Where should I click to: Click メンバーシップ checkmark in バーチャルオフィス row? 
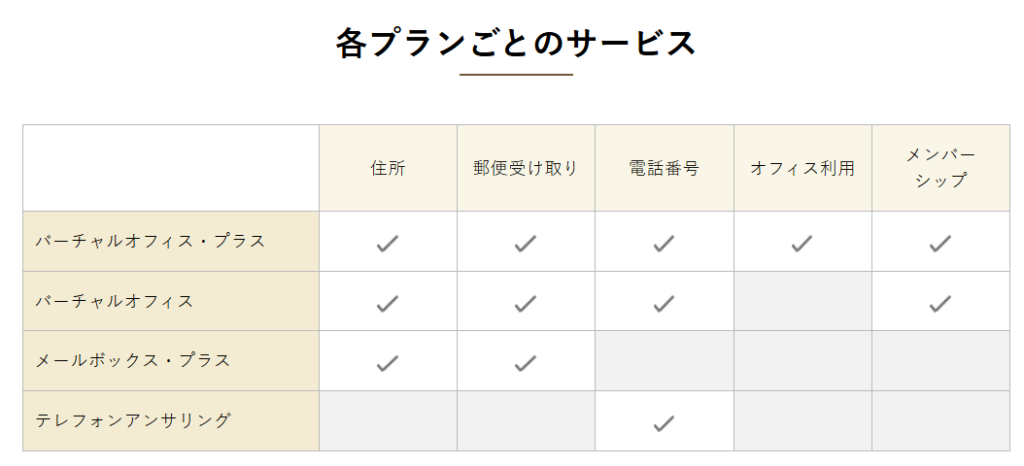(940, 303)
